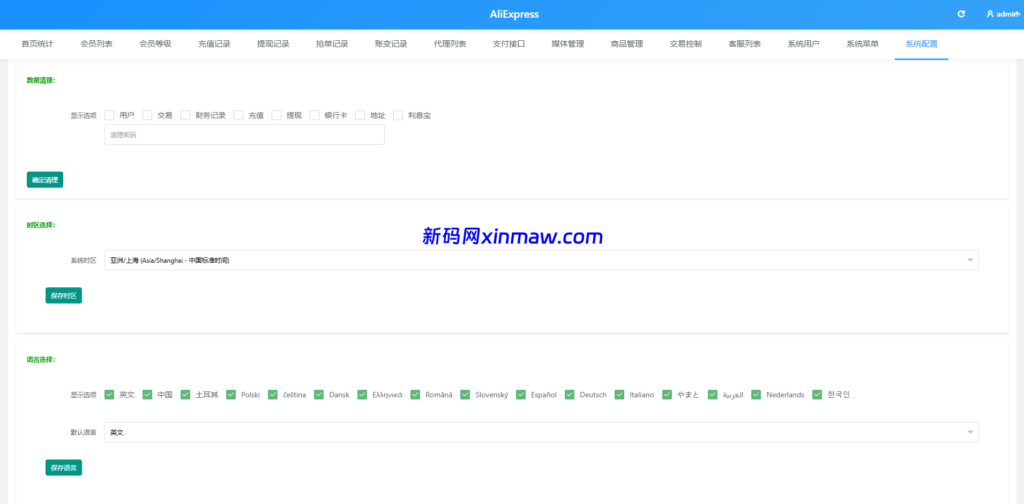
Task: Open the 默认语言 dropdown
Action: (x=541, y=432)
